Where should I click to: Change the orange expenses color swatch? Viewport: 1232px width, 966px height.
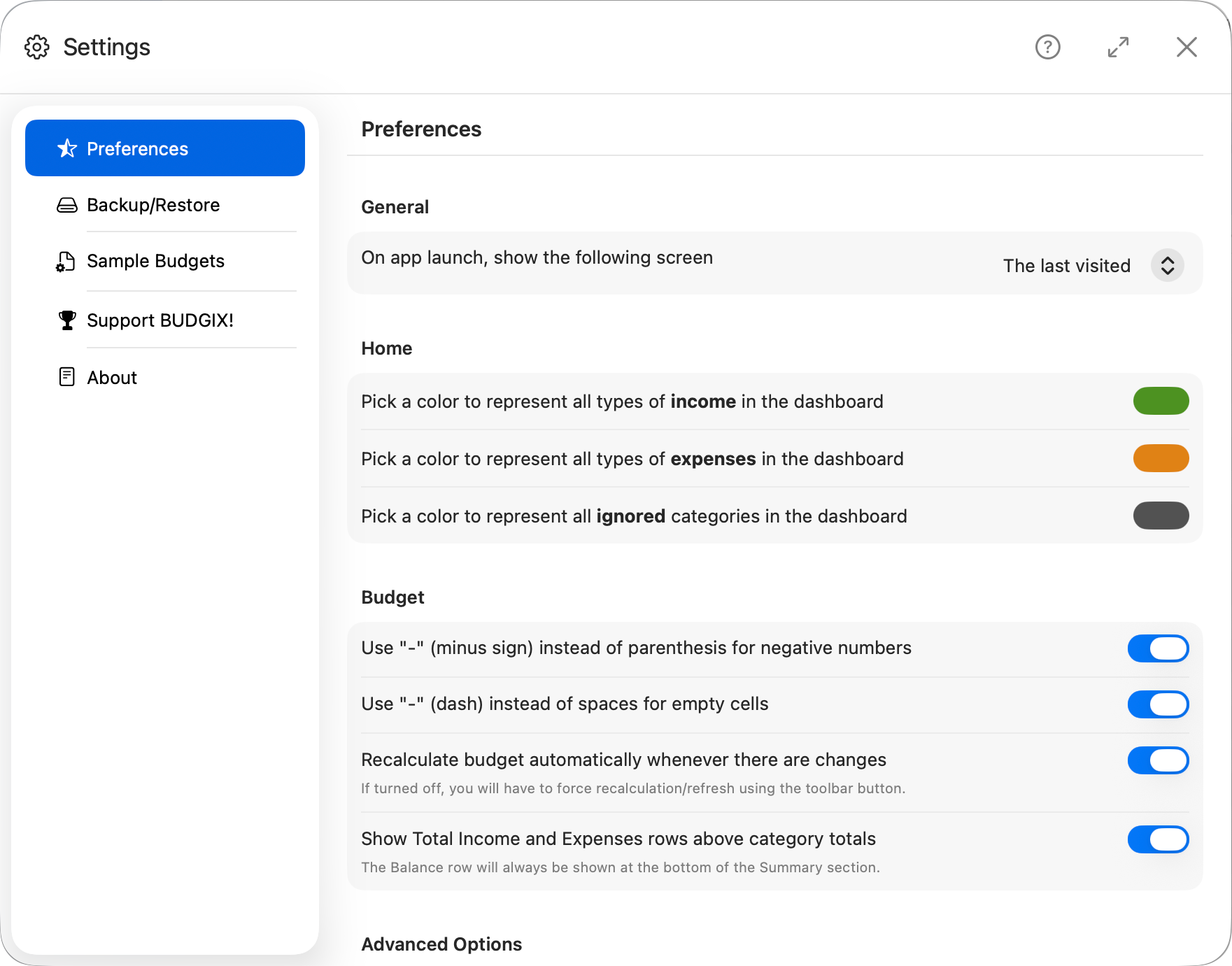click(x=1161, y=458)
